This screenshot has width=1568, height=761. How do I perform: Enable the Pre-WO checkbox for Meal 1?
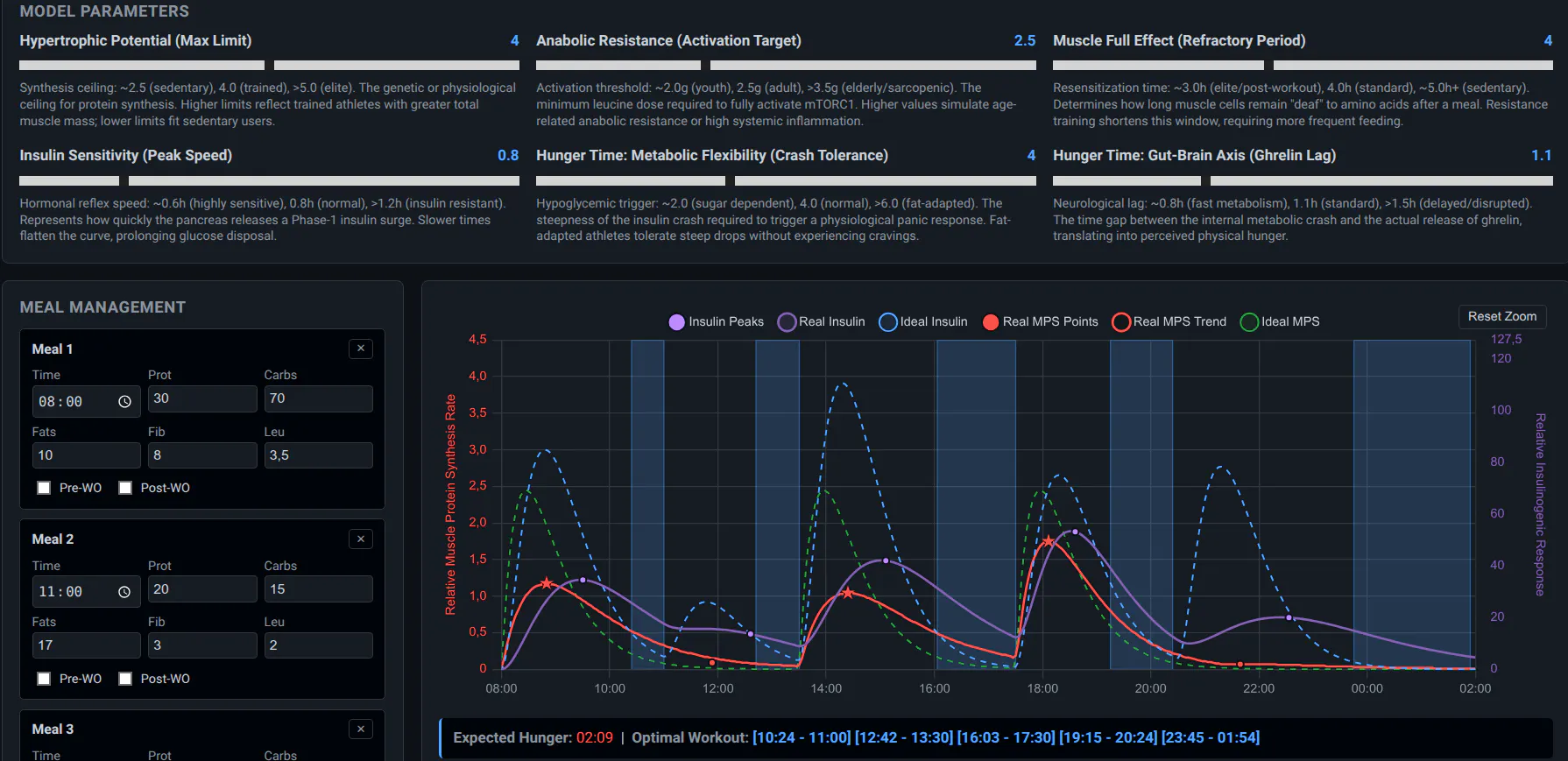point(44,488)
